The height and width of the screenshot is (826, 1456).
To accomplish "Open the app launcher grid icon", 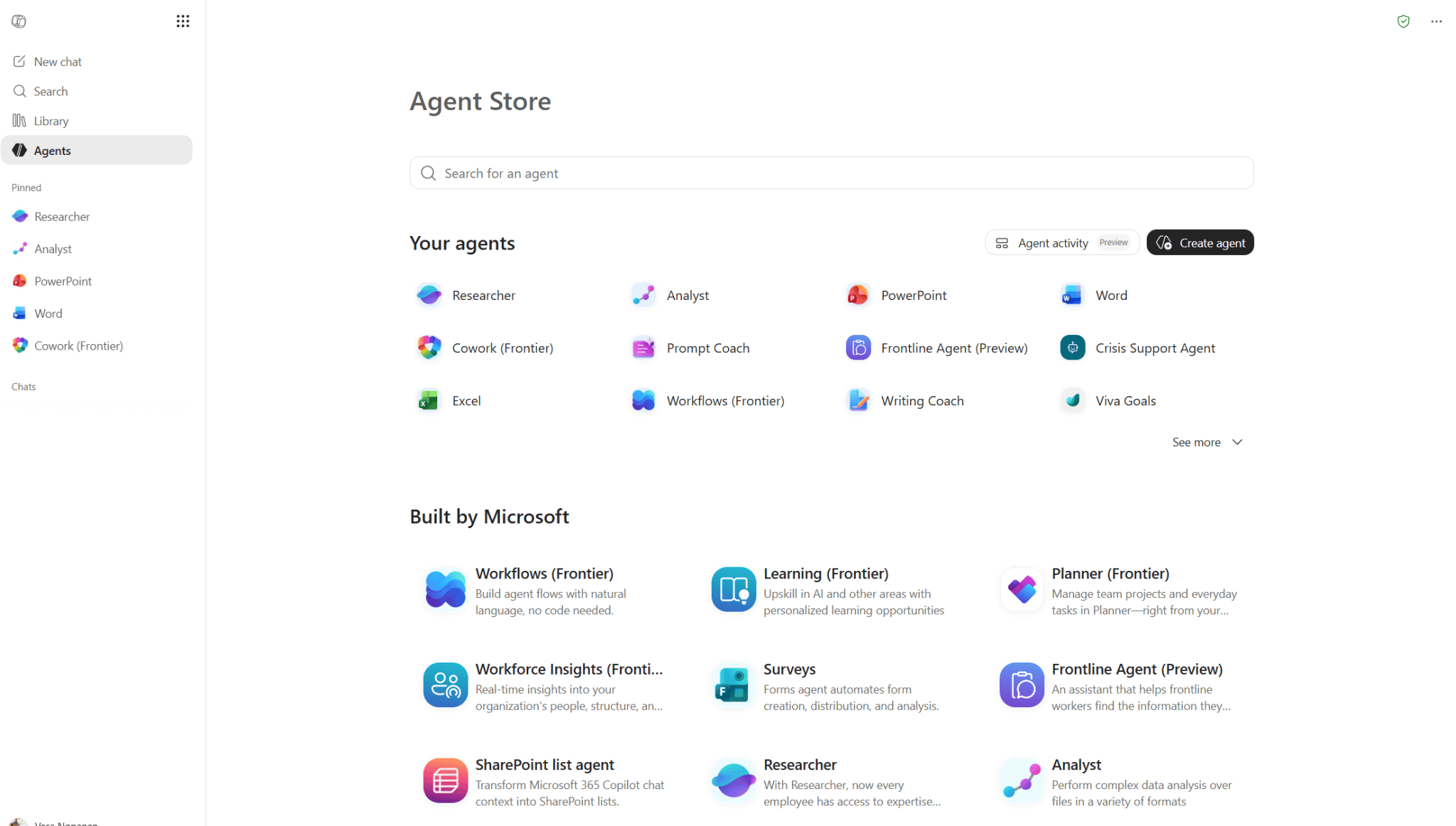I will click(183, 21).
